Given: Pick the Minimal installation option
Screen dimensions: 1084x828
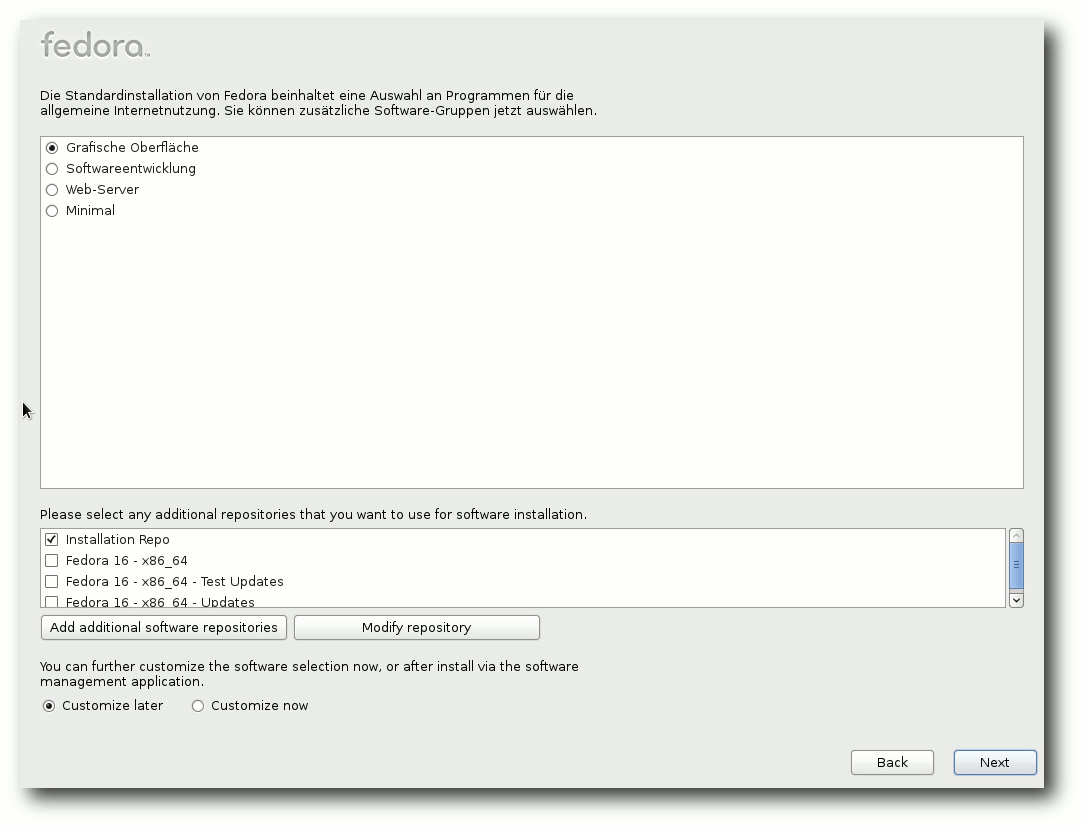Looking at the screenshot, I should pyautogui.click(x=52, y=211).
